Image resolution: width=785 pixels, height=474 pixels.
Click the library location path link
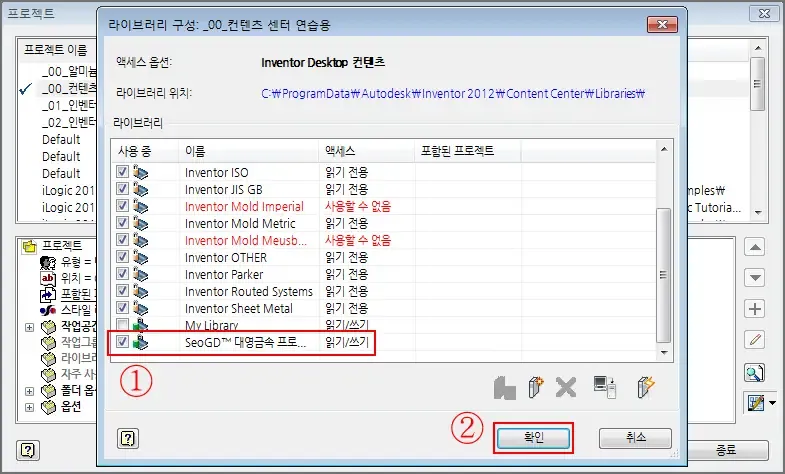pyautogui.click(x=453, y=94)
